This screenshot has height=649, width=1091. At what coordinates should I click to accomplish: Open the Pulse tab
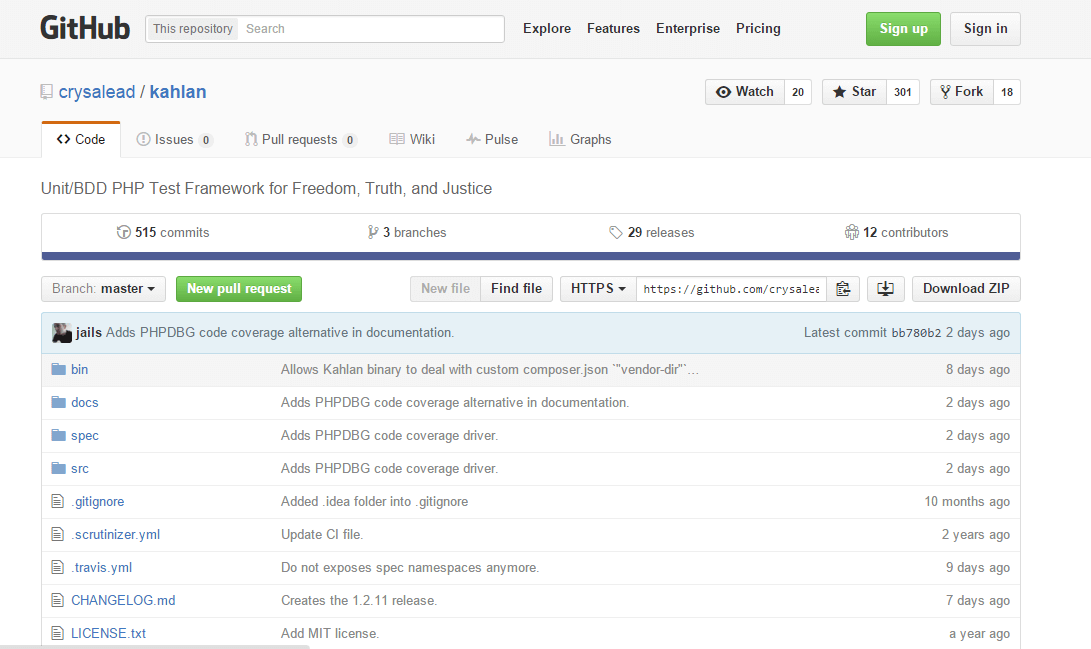tap(492, 139)
